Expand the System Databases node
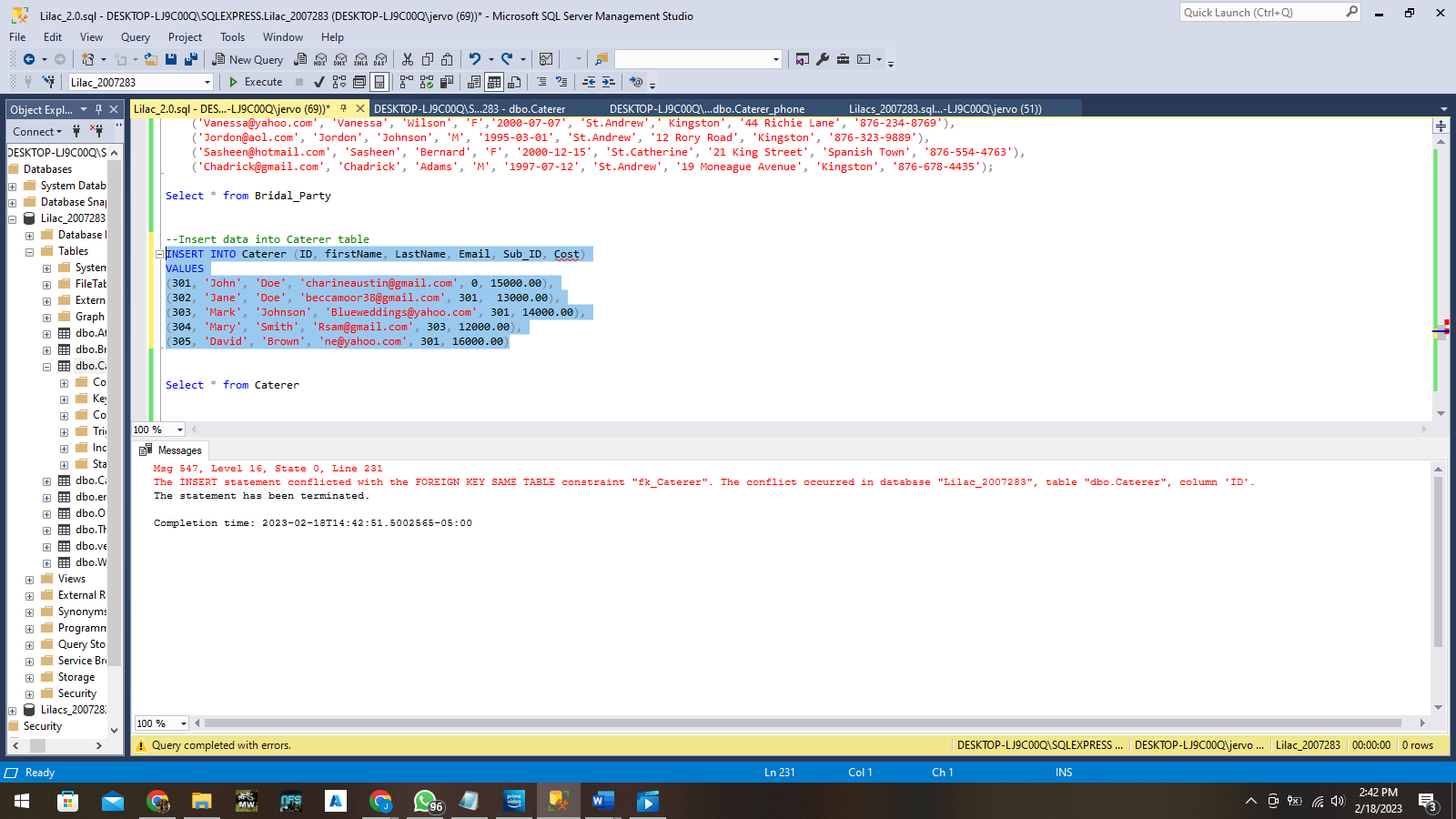Image resolution: width=1456 pixels, height=819 pixels. pos(13,186)
